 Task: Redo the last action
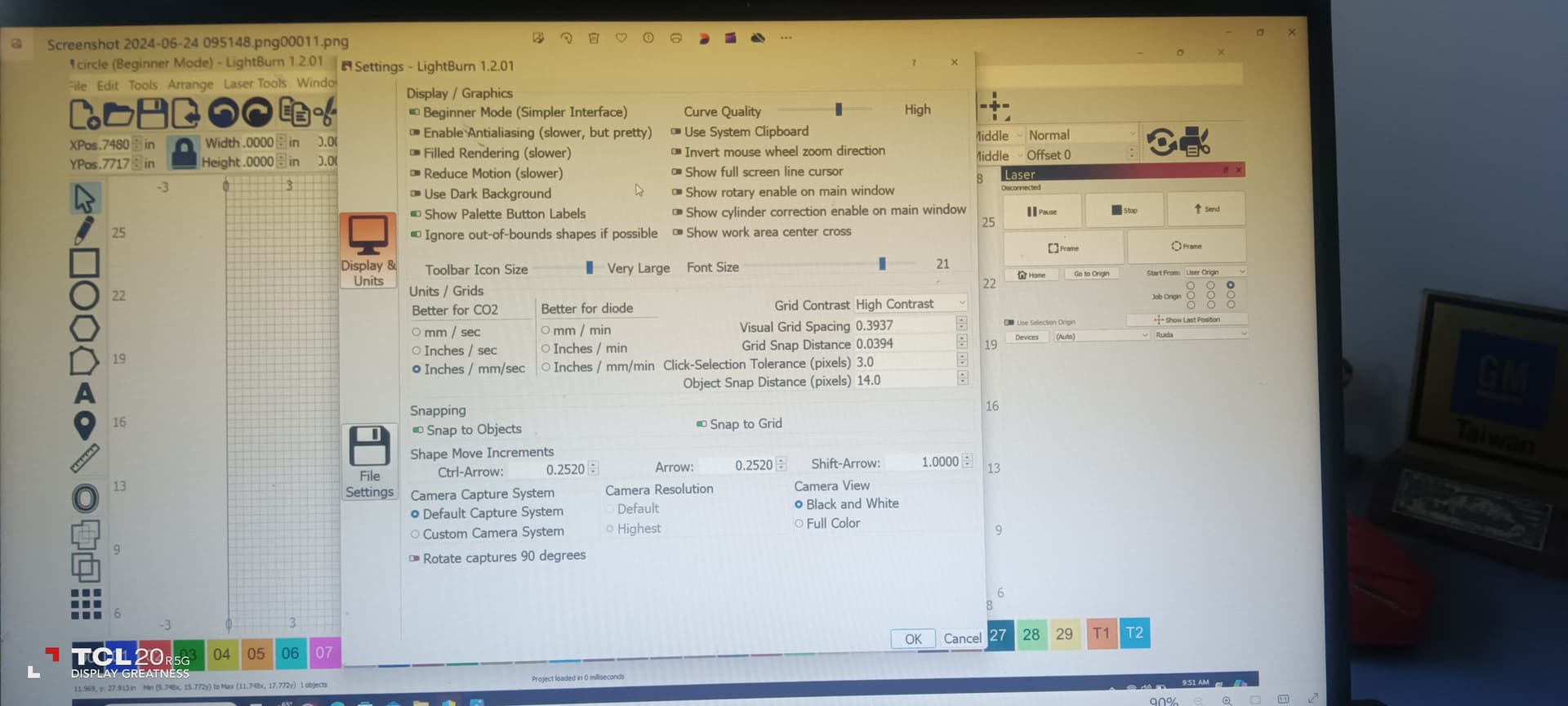click(256, 113)
